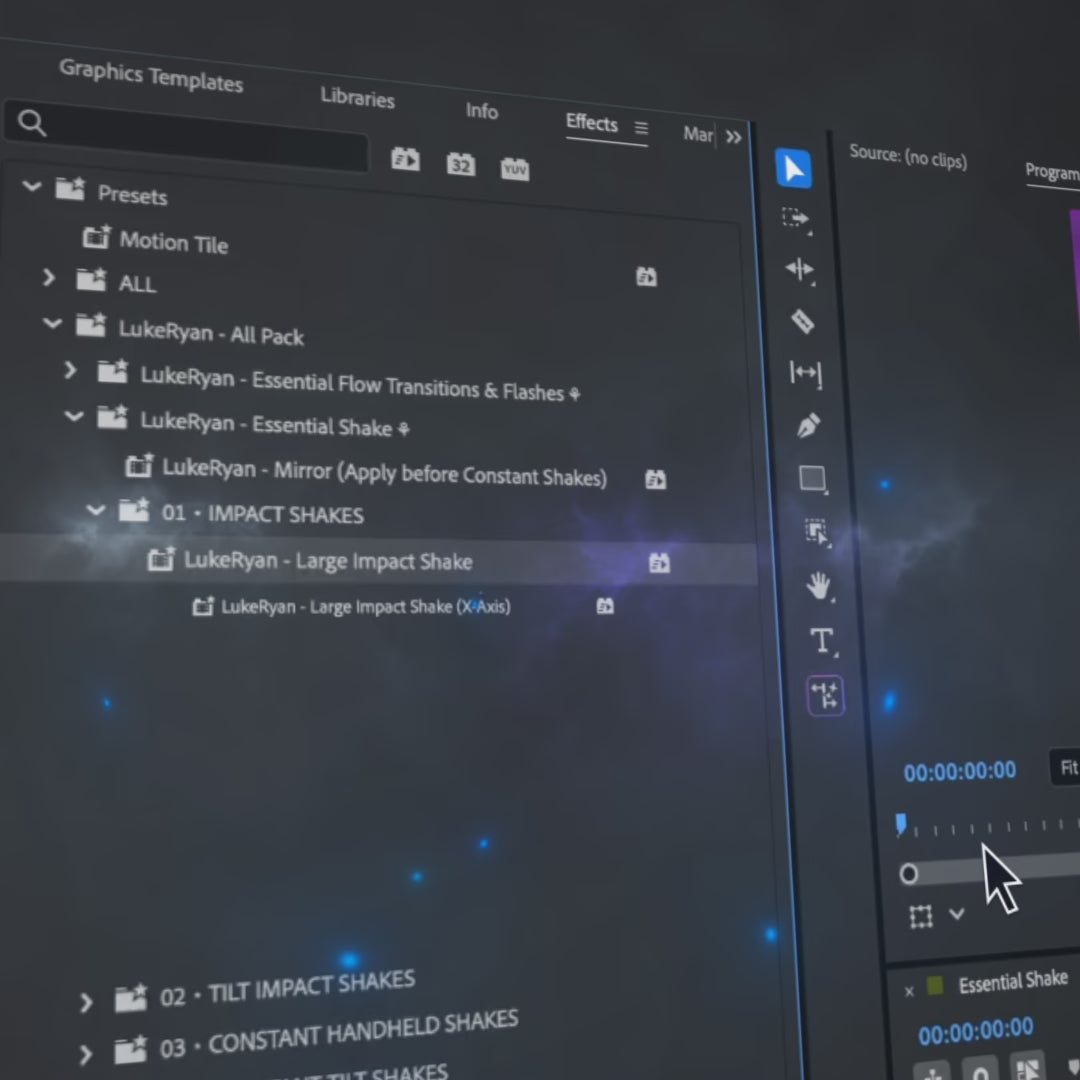The height and width of the screenshot is (1080, 1080).
Task: Click the Program Monitor playhead marker
Action: (x=901, y=823)
